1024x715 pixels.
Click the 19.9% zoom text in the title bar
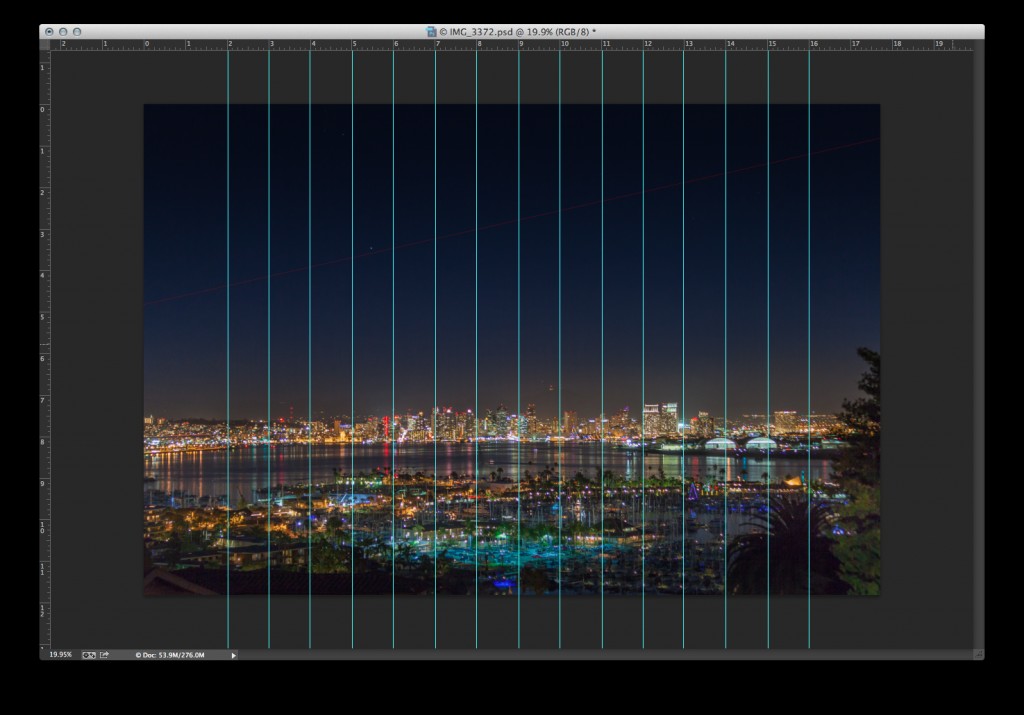(540, 31)
